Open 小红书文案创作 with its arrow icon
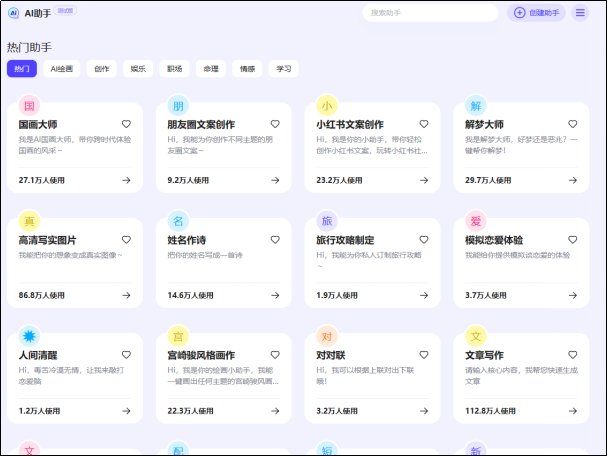Viewport: 607px width, 456px height. (x=424, y=180)
